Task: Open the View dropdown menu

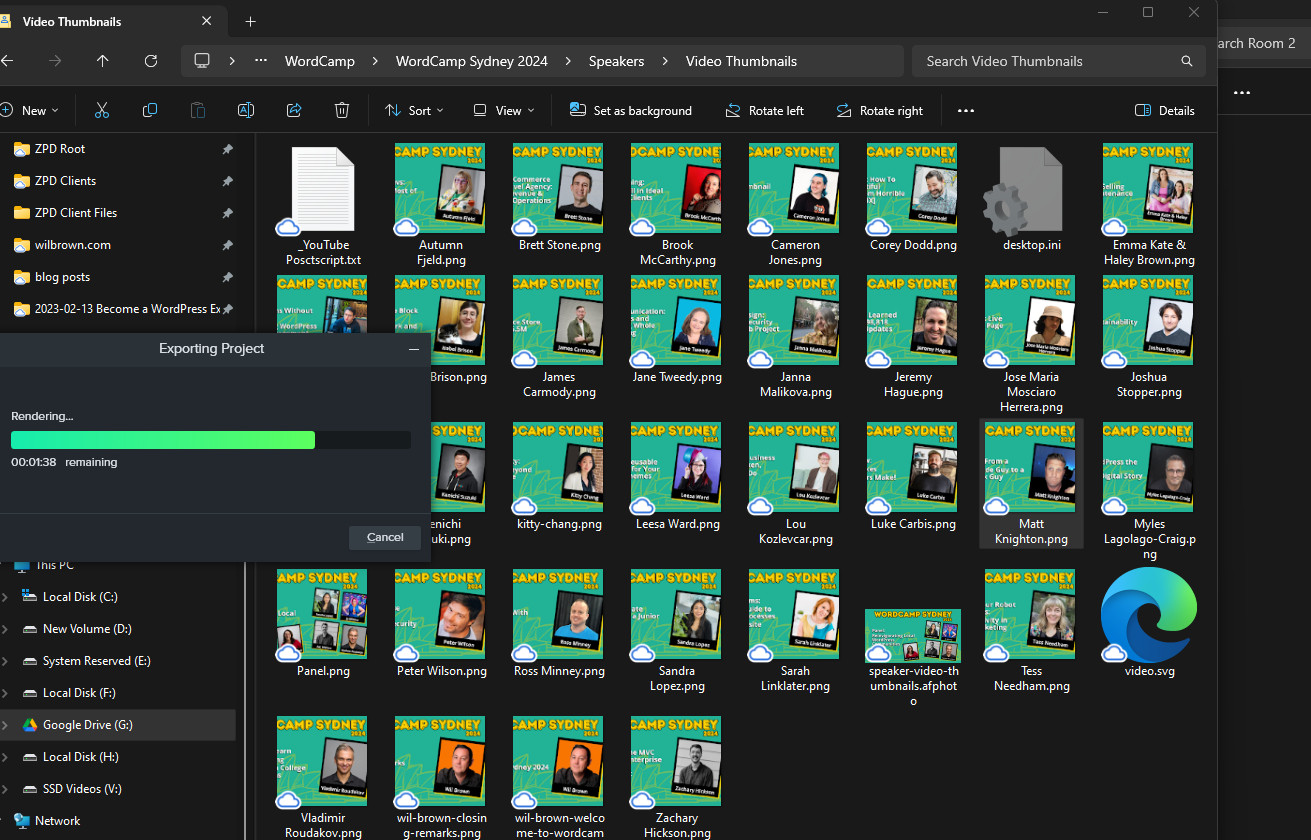Action: pos(504,111)
